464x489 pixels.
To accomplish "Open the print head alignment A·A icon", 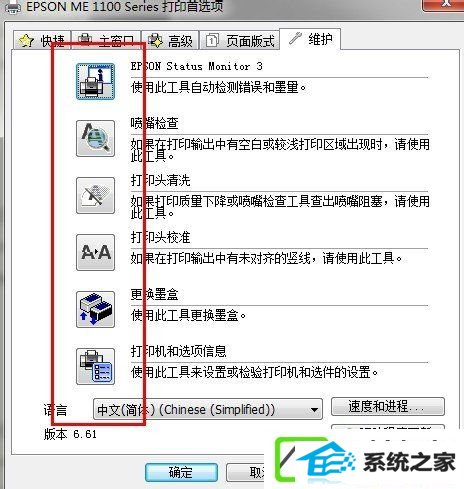I will (95, 252).
